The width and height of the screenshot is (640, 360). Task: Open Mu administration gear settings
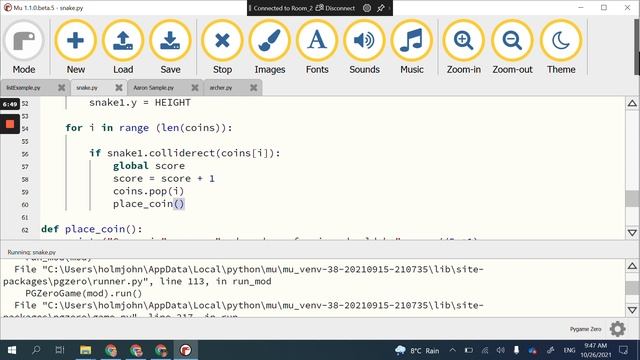(618, 329)
